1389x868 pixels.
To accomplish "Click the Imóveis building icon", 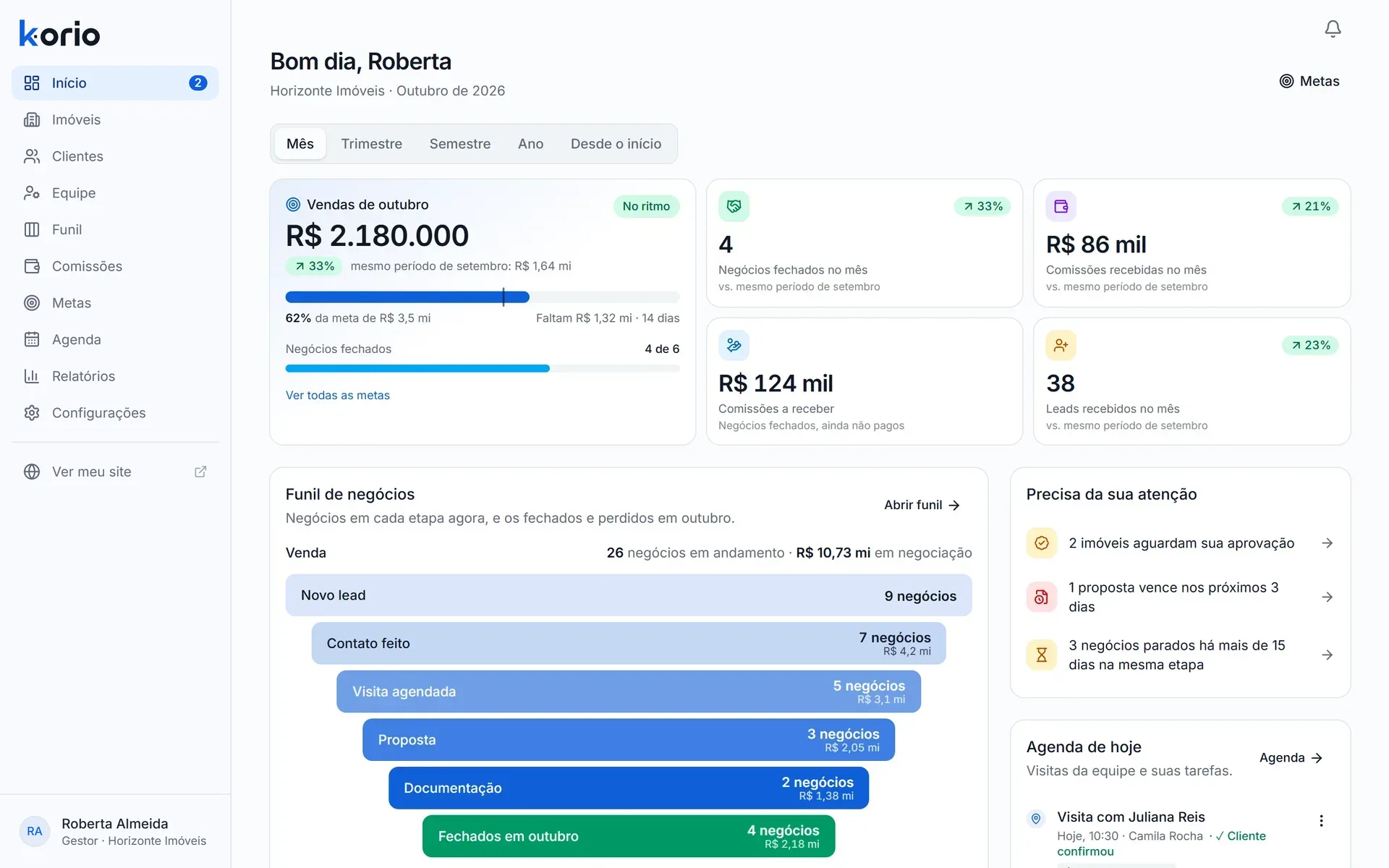I will tap(32, 120).
